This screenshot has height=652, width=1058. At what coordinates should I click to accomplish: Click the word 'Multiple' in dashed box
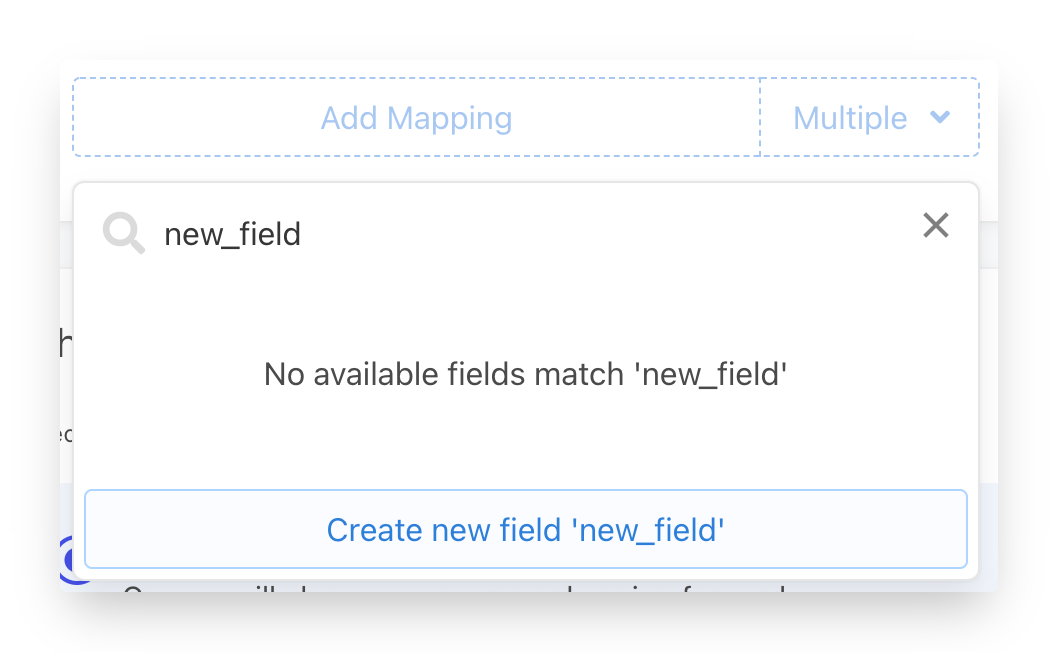point(849,118)
